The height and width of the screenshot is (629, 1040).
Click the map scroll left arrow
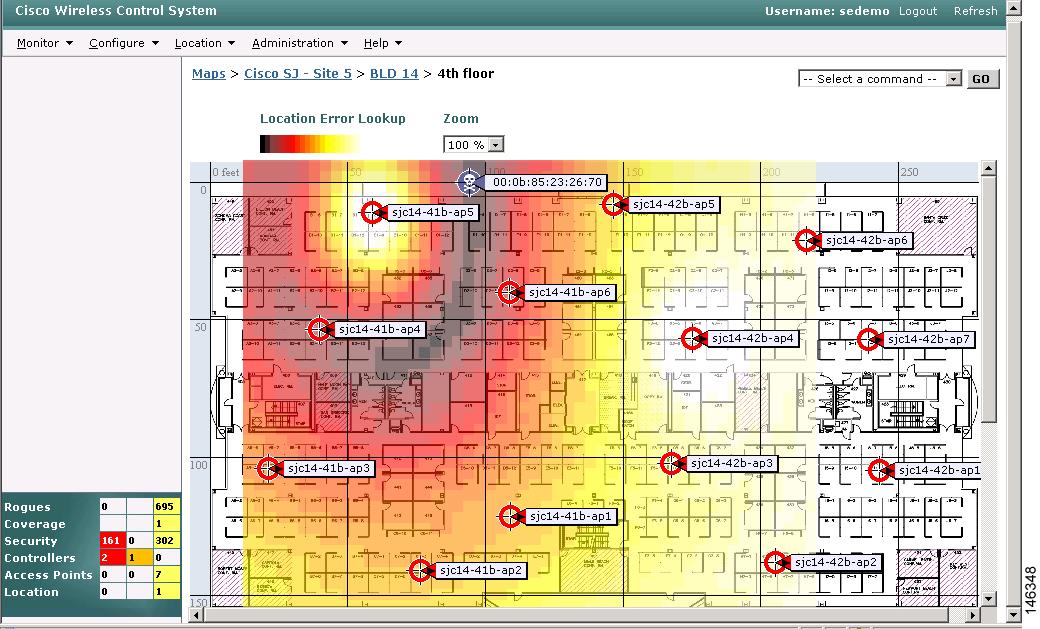[197, 615]
